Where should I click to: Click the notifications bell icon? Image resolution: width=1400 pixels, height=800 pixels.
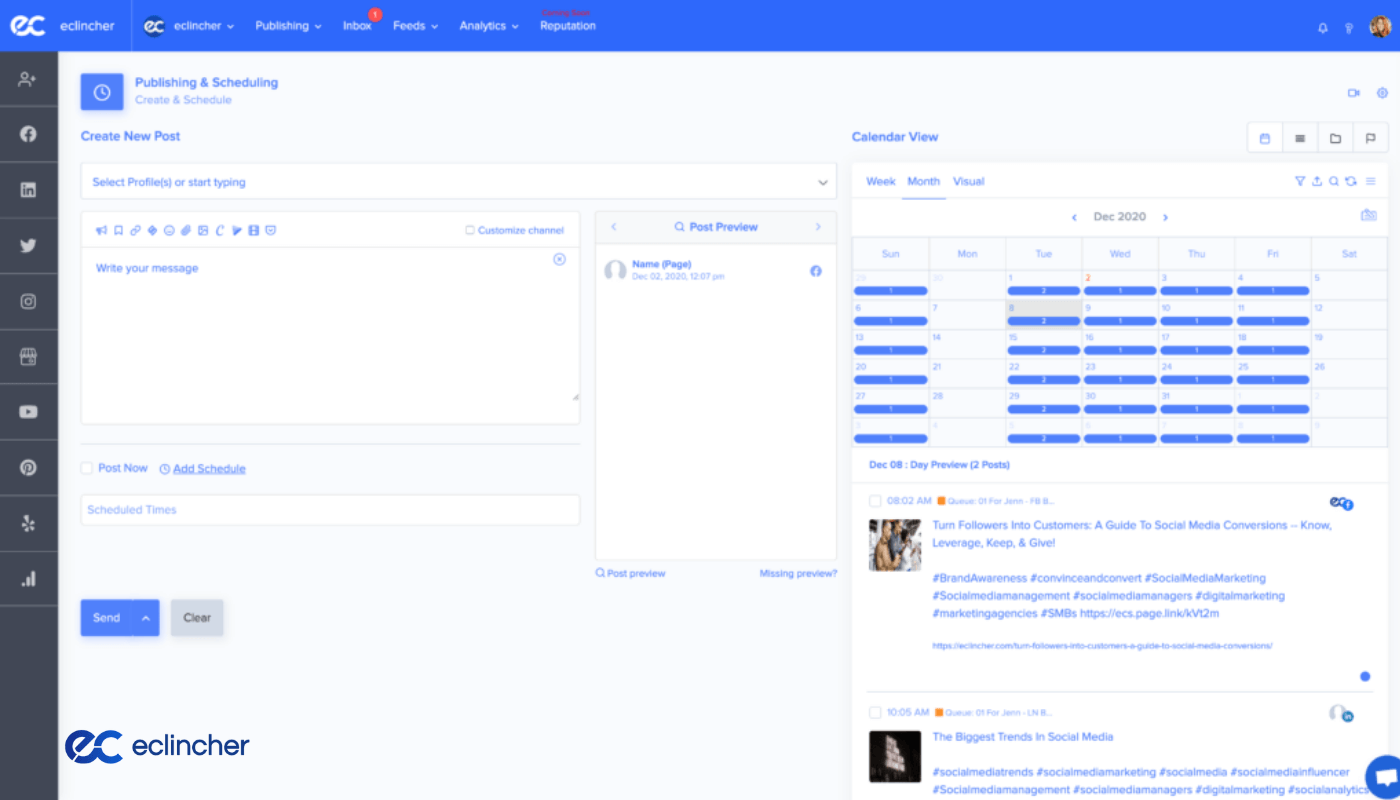point(1324,27)
